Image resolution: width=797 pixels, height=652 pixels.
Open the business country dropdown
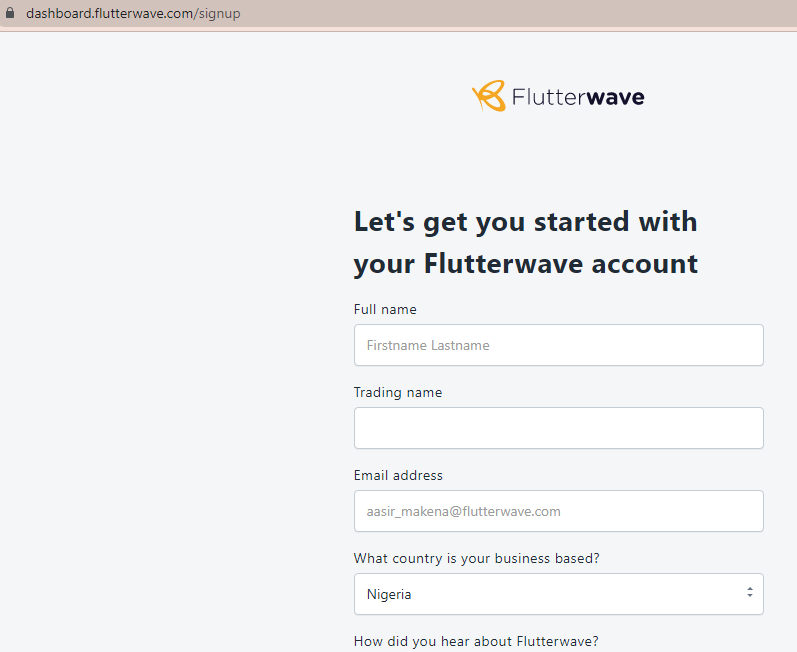click(558, 594)
